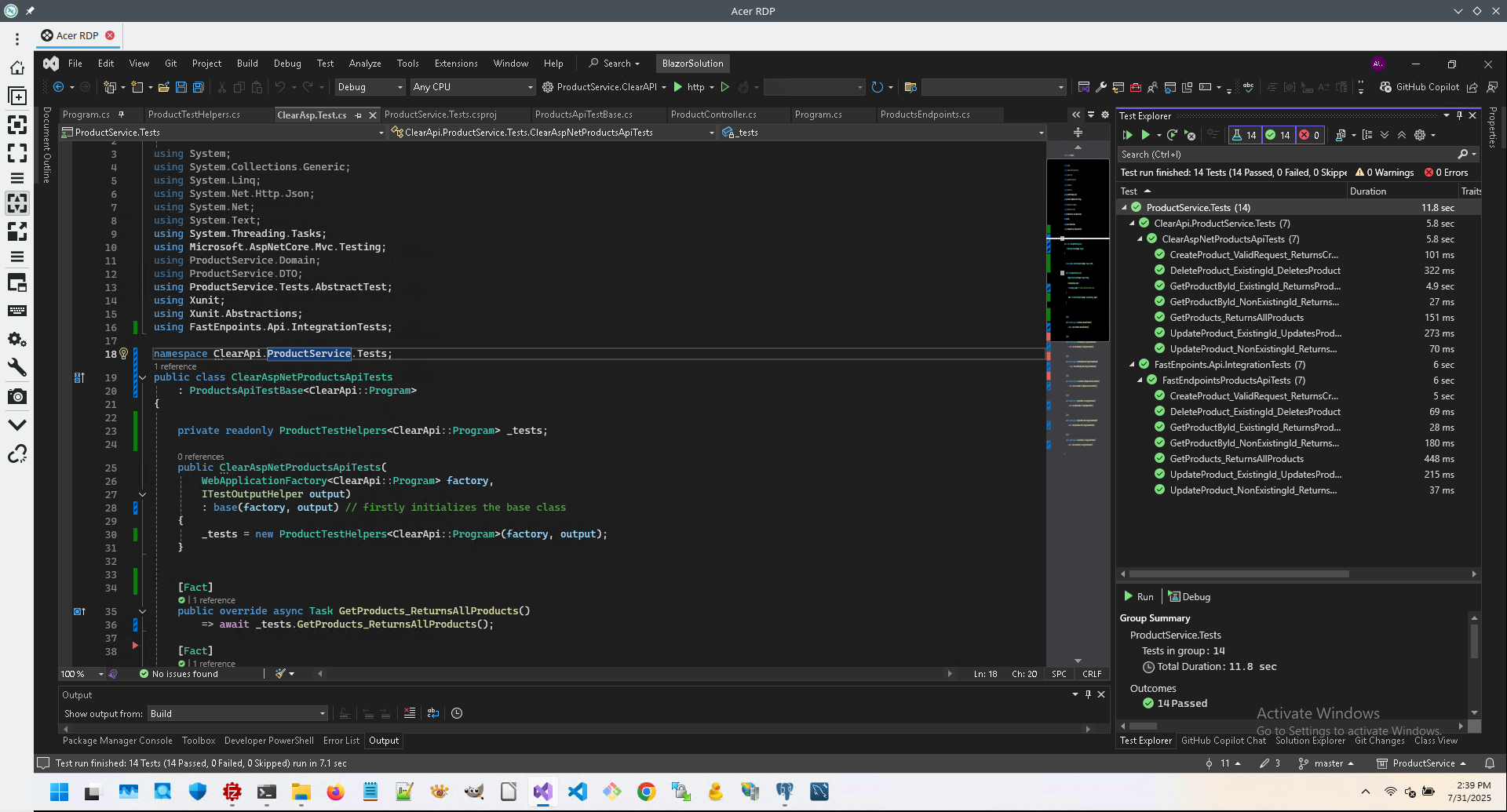Open the Analyze menu
Image resolution: width=1507 pixels, height=812 pixels.
[364, 64]
